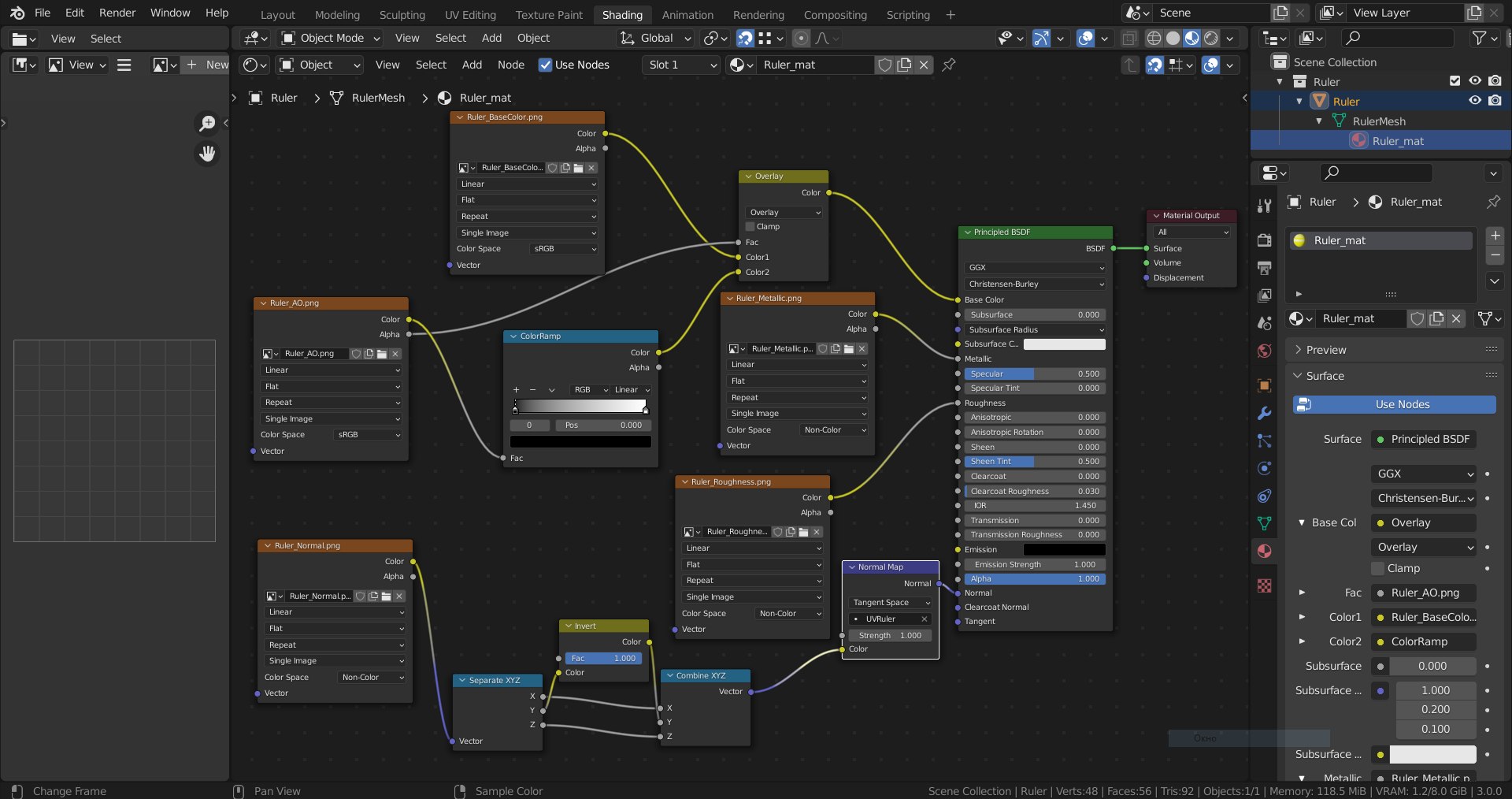1512x799 pixels.
Task: Pin the Ruler_mat node tree
Action: click(949, 65)
